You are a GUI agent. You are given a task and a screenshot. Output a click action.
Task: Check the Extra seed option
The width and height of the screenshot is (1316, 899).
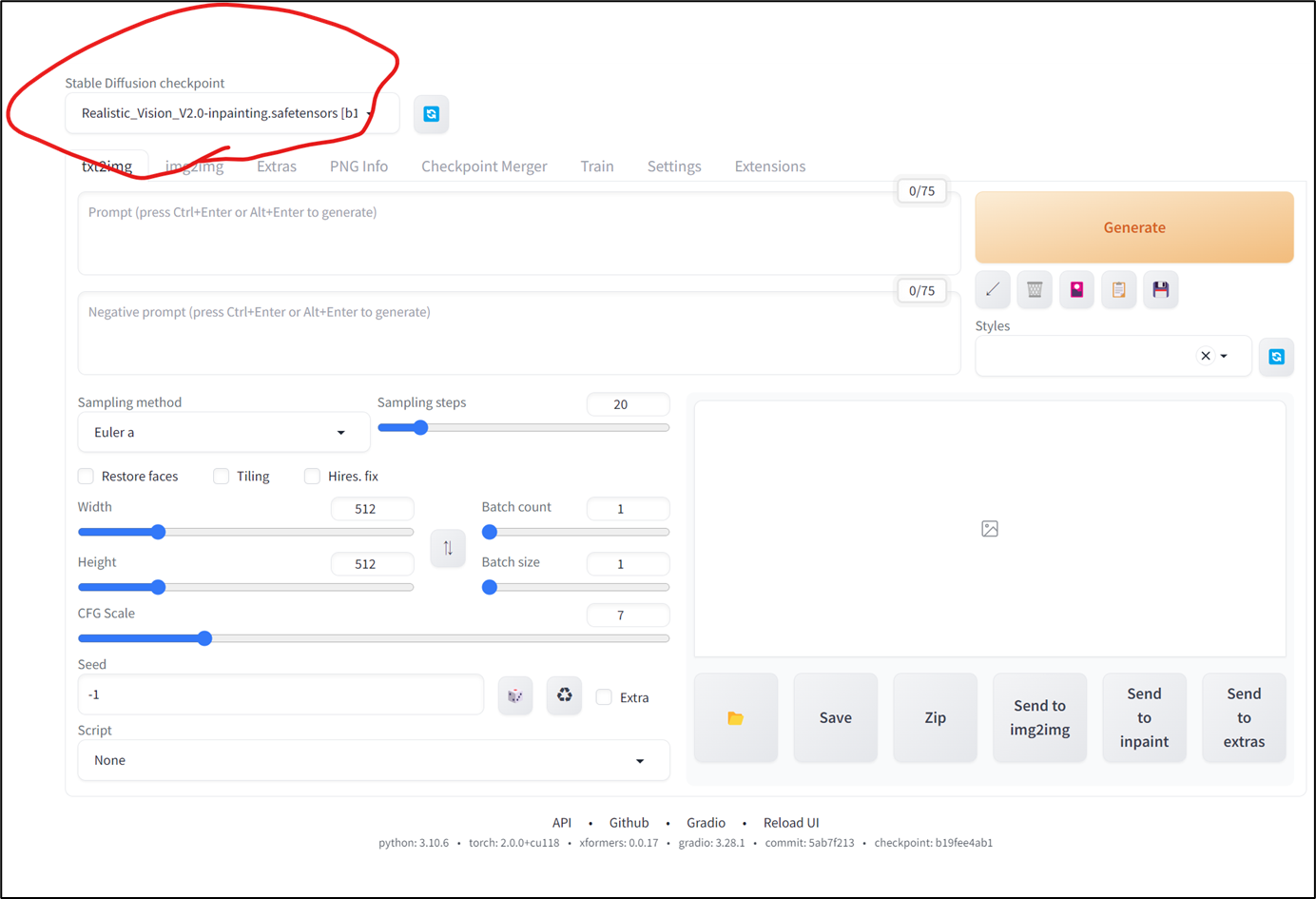click(x=604, y=696)
